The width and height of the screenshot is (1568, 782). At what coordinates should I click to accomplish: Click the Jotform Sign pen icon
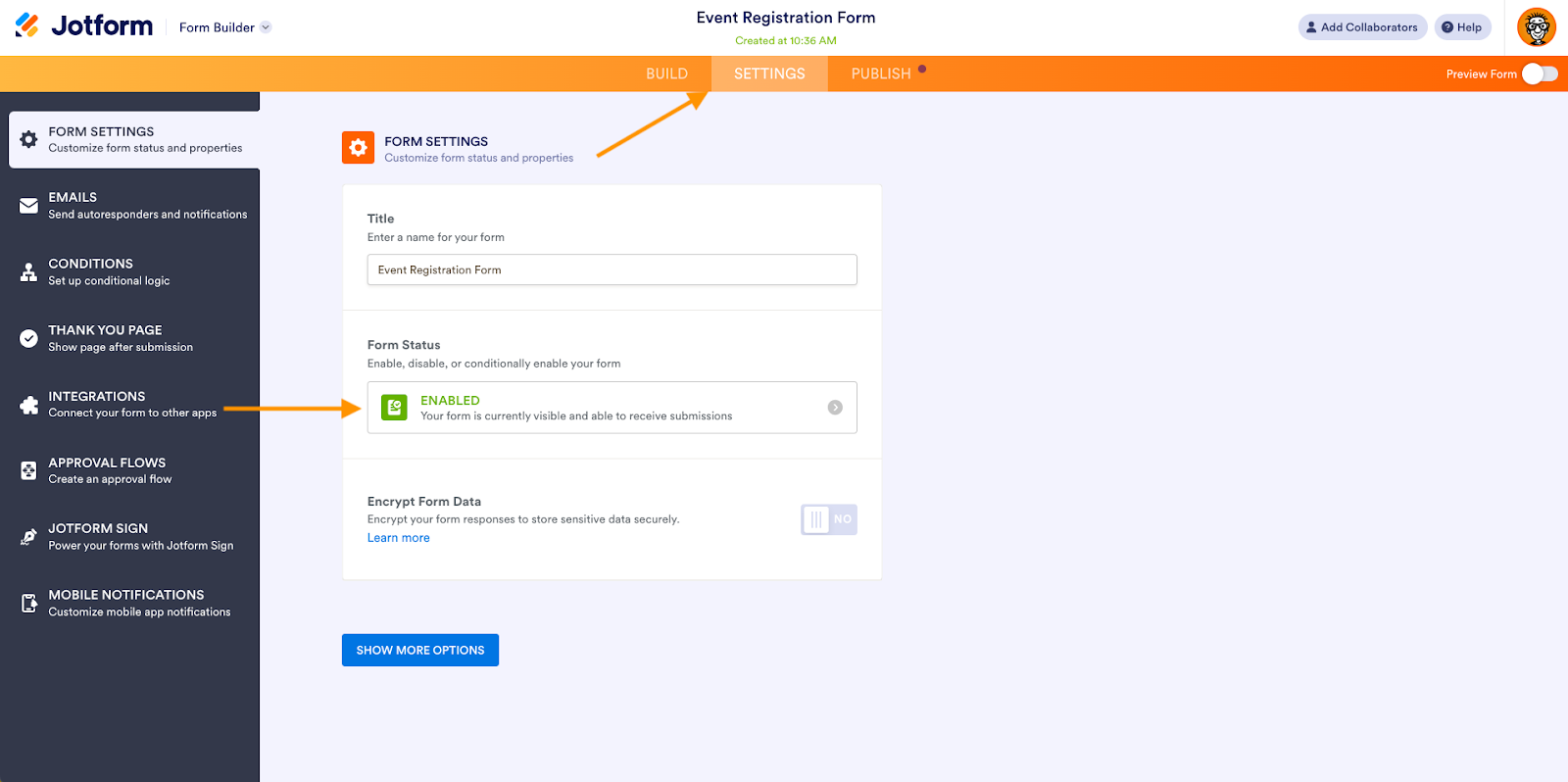(29, 537)
